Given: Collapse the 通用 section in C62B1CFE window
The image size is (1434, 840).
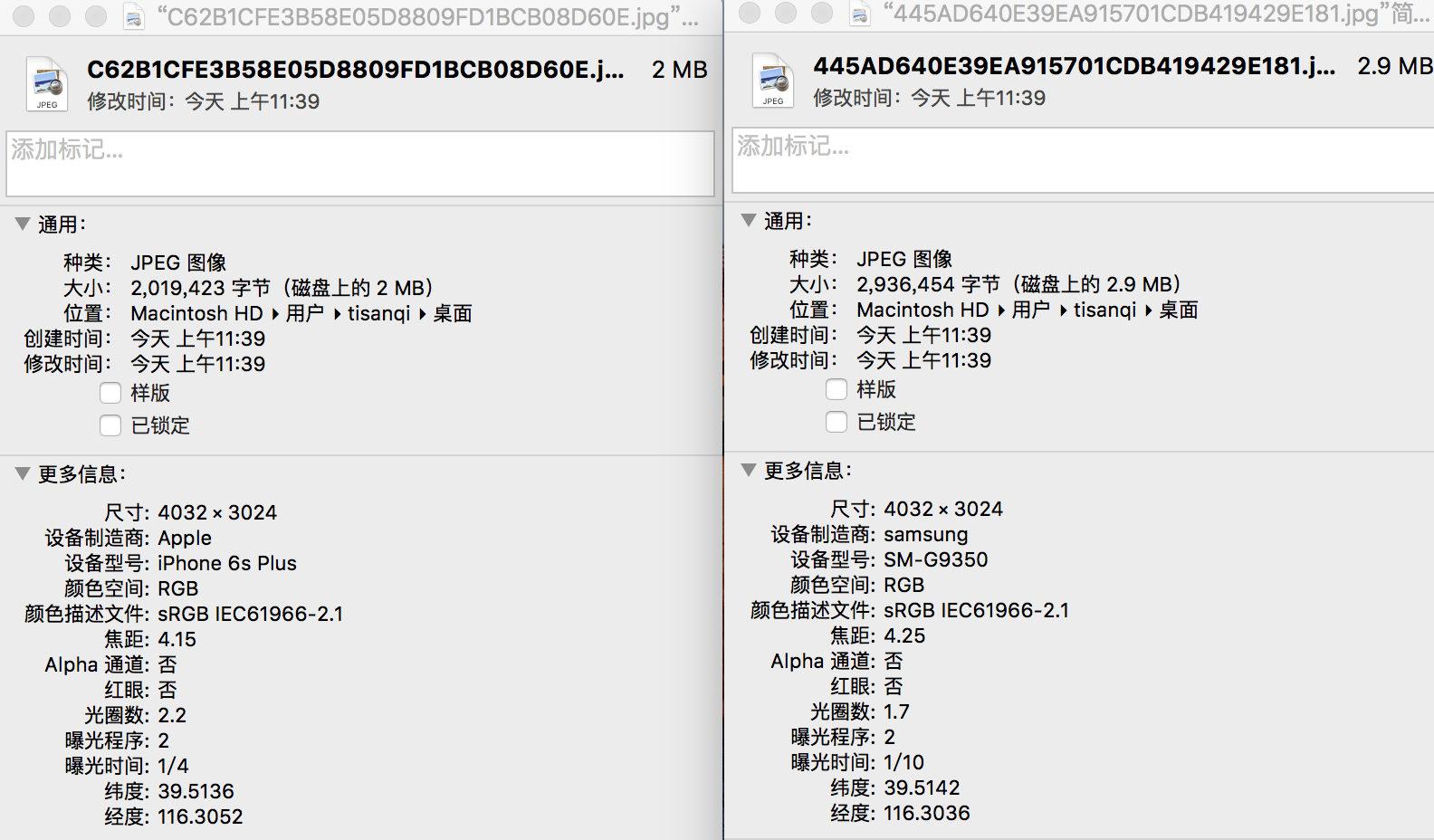Looking at the screenshot, I should pyautogui.click(x=23, y=224).
